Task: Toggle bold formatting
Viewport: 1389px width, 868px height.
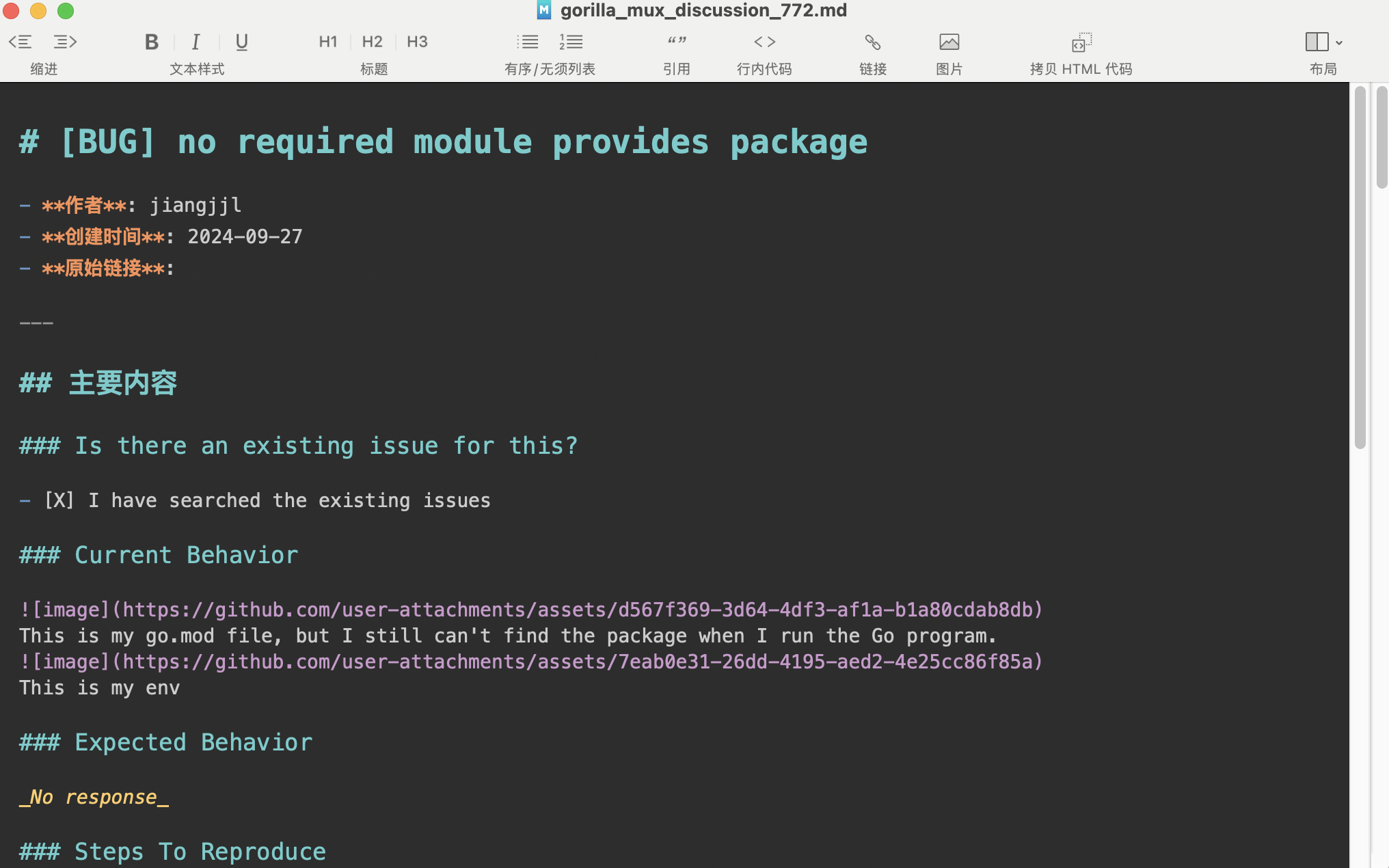Action: 152,42
